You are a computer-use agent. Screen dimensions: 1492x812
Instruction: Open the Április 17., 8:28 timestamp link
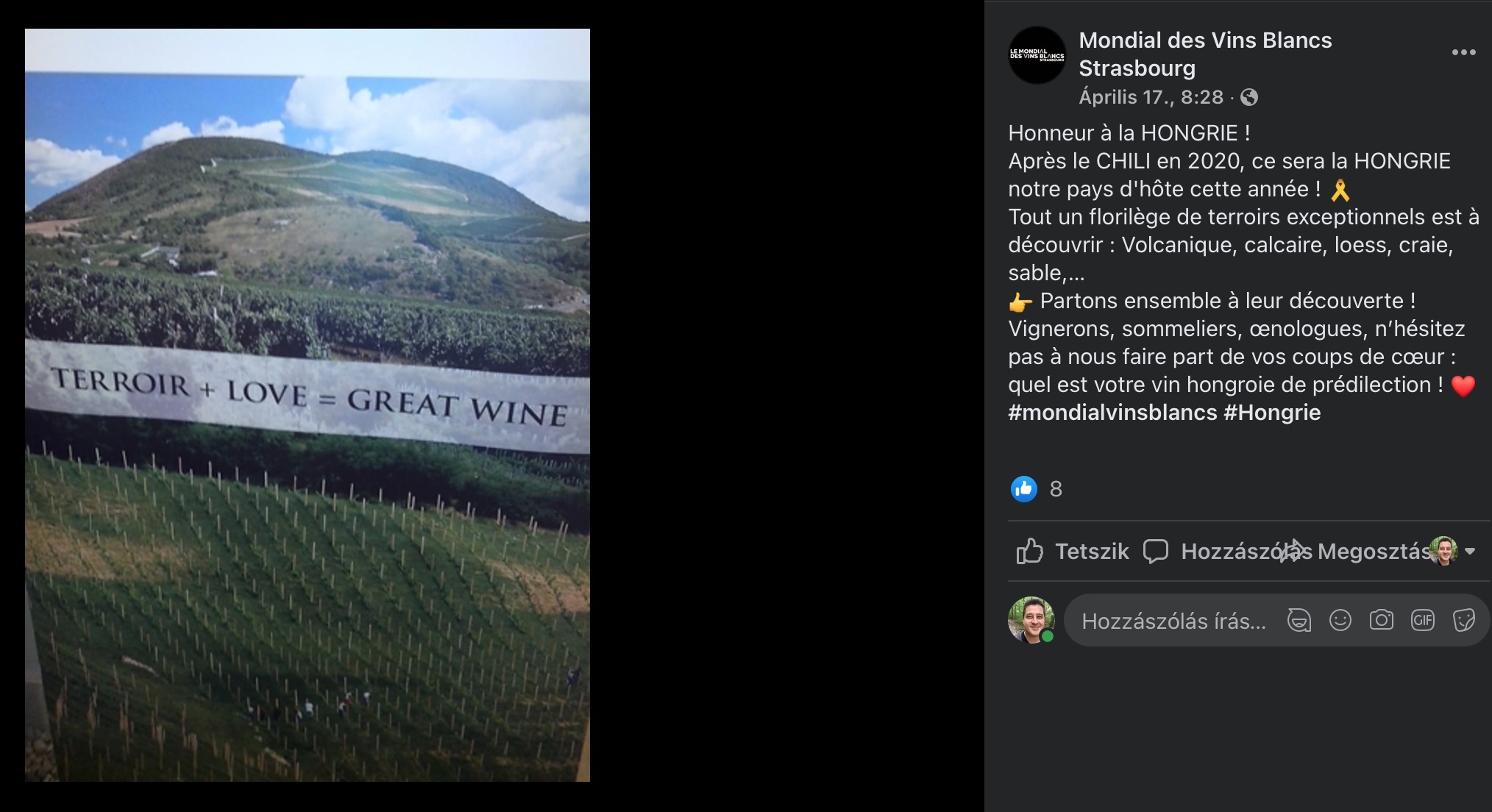[1151, 97]
